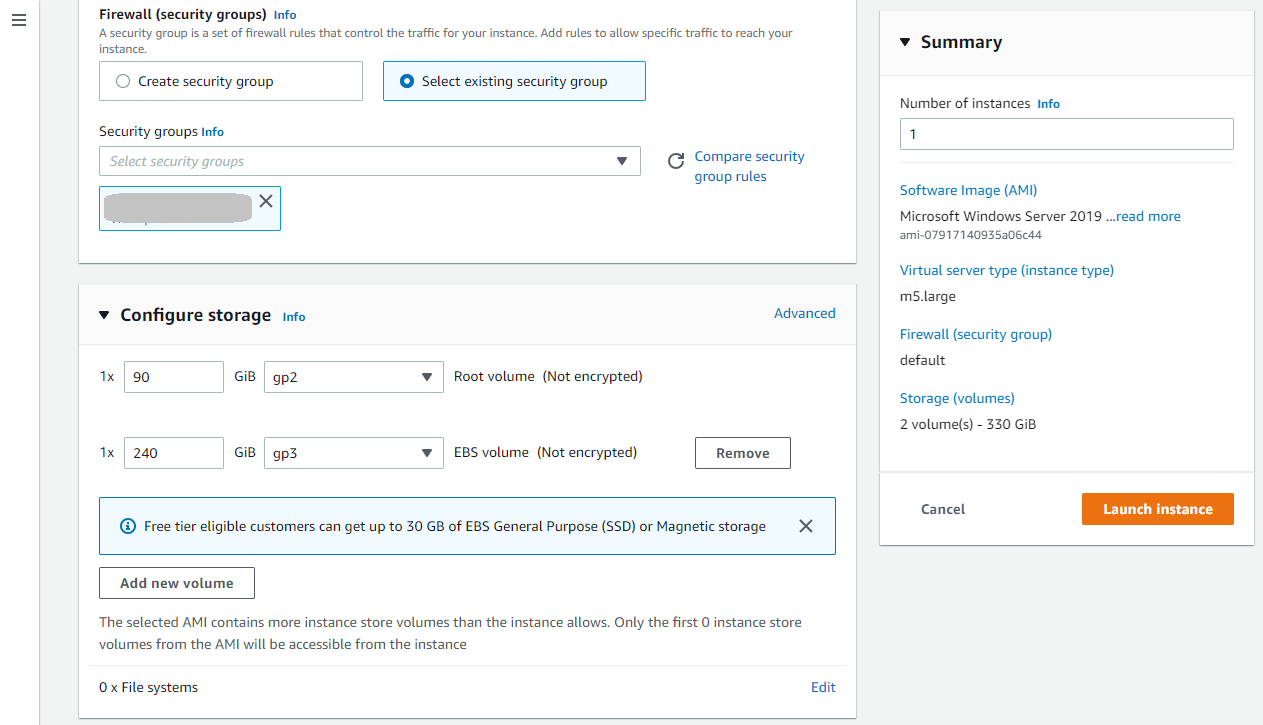Click Add new volume button
The image size is (1263, 725).
(176, 583)
